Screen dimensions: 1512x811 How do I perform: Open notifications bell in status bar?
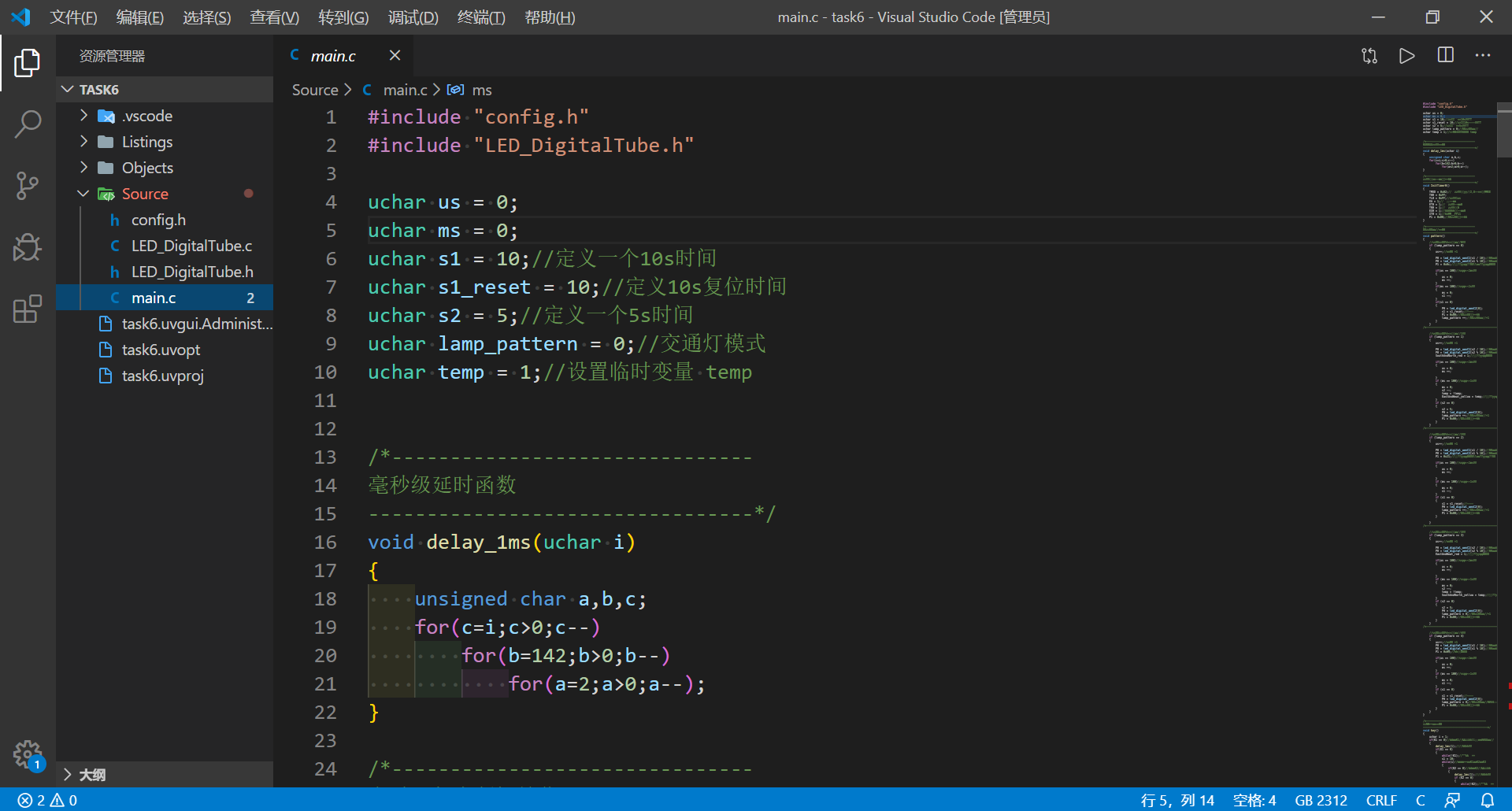(x=1488, y=800)
